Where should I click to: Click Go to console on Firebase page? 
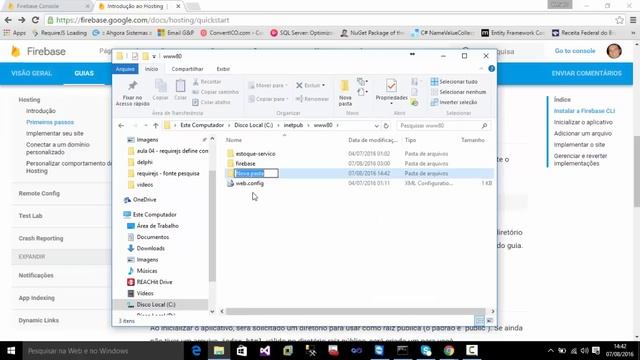(575, 51)
